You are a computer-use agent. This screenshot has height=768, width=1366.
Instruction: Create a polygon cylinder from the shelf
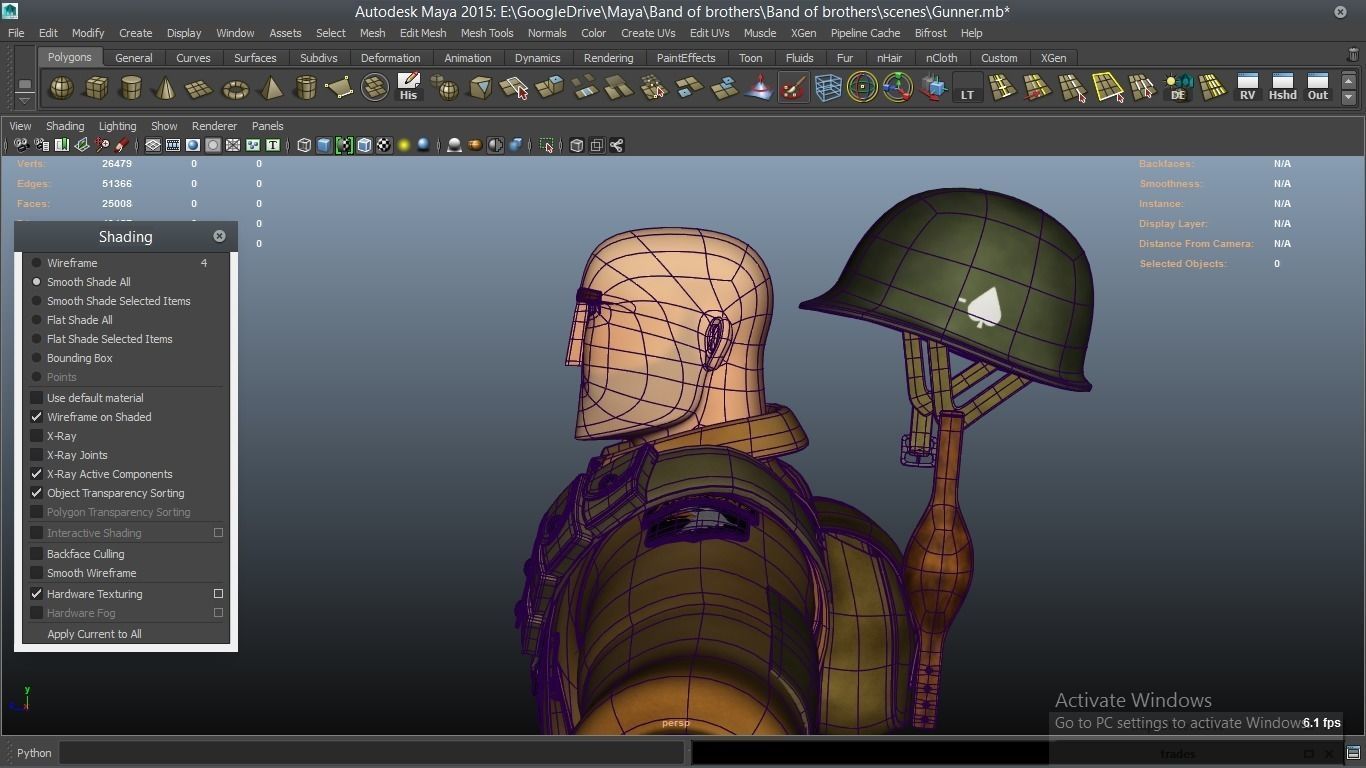(131, 88)
